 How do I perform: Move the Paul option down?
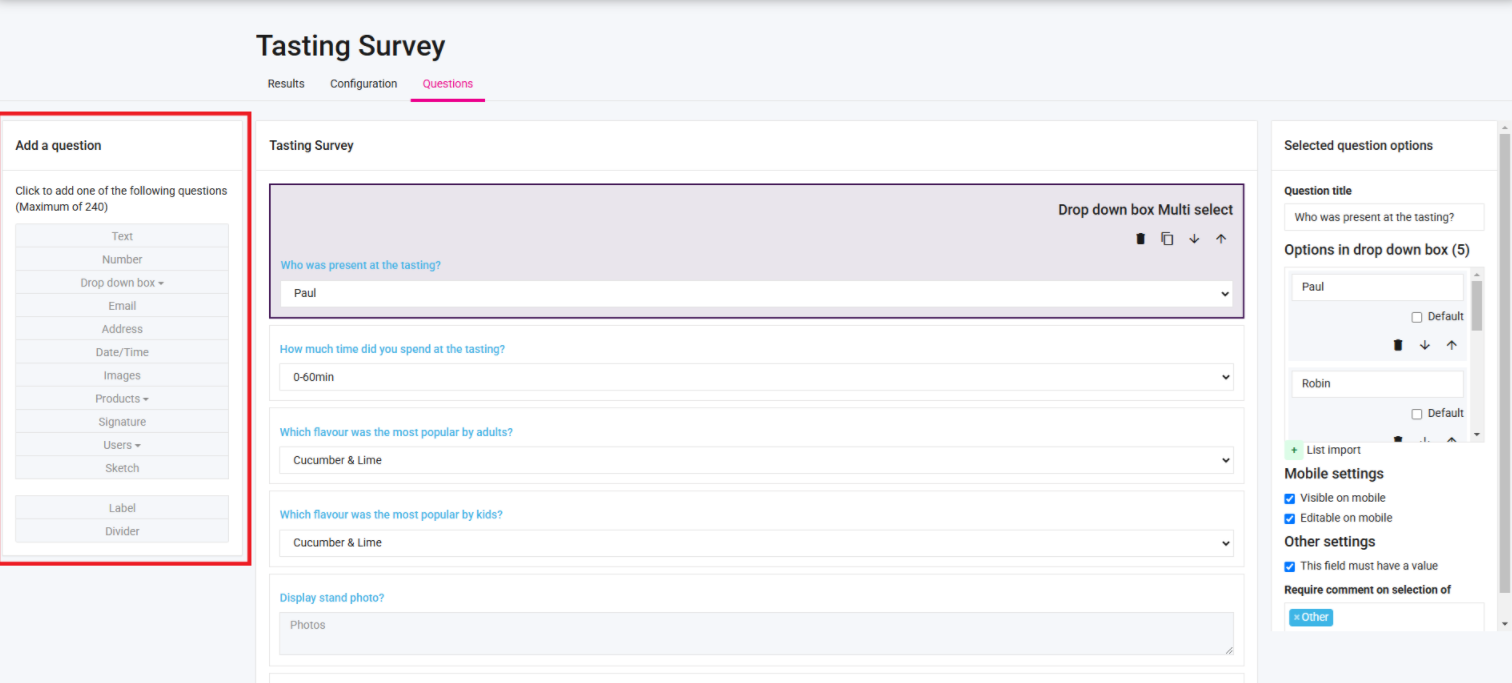[1425, 345]
